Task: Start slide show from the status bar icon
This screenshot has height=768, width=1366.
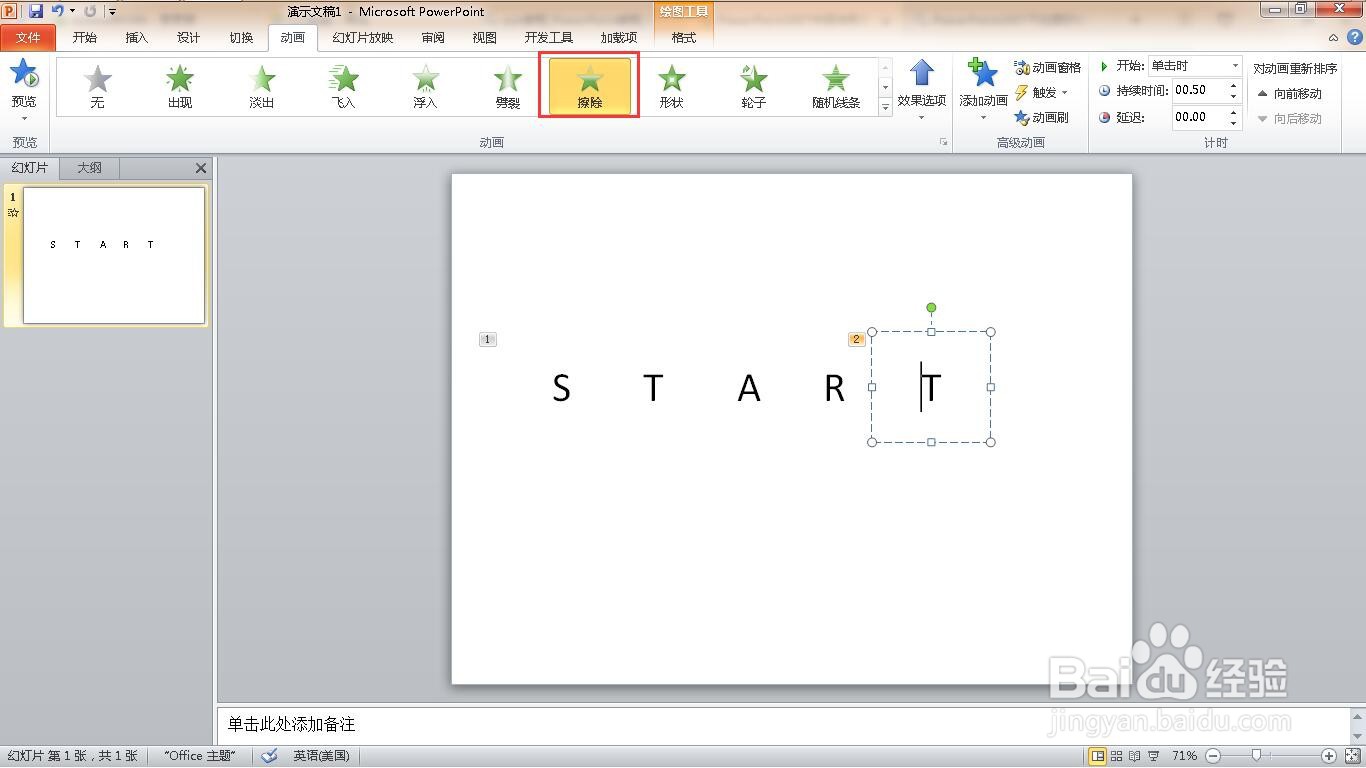Action: point(1154,756)
